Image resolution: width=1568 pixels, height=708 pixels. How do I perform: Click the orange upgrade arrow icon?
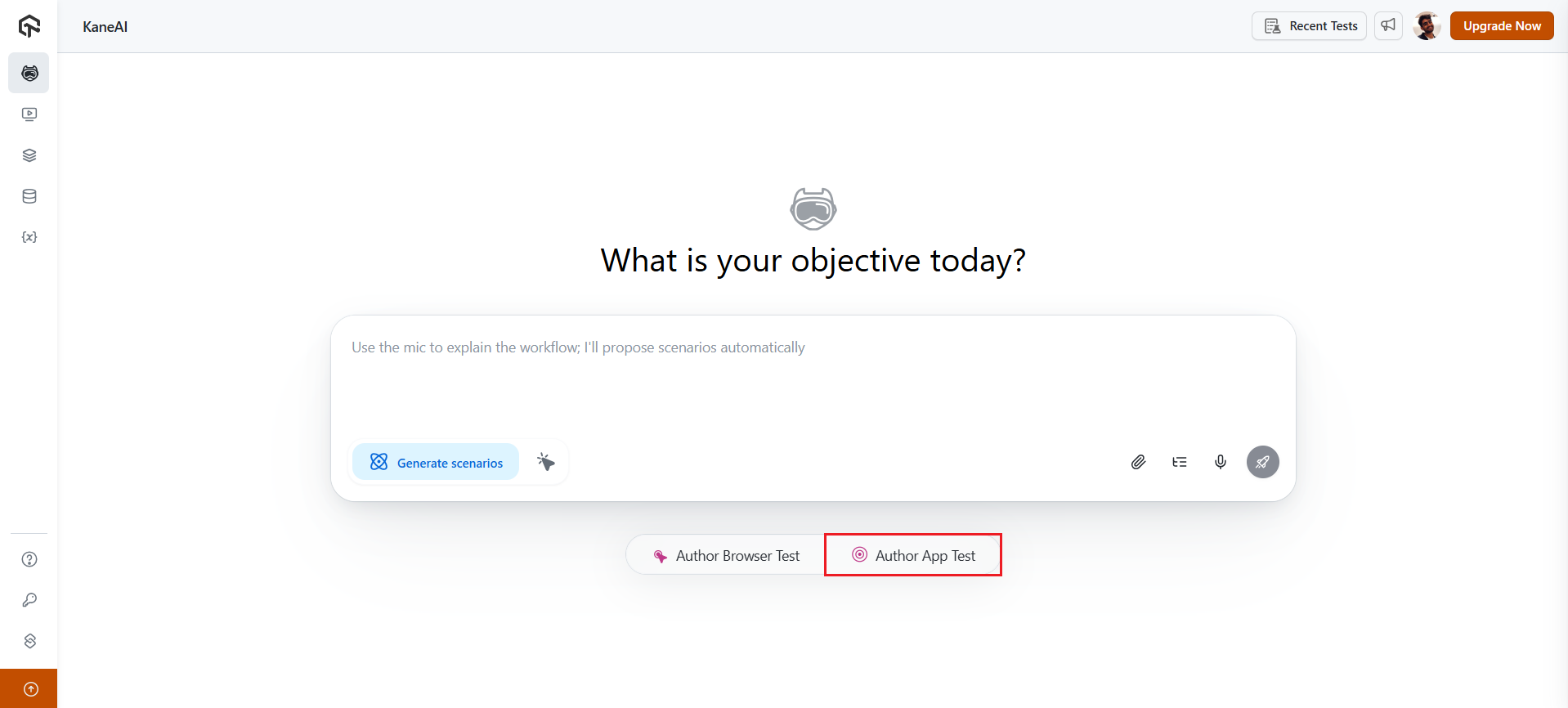[30, 688]
